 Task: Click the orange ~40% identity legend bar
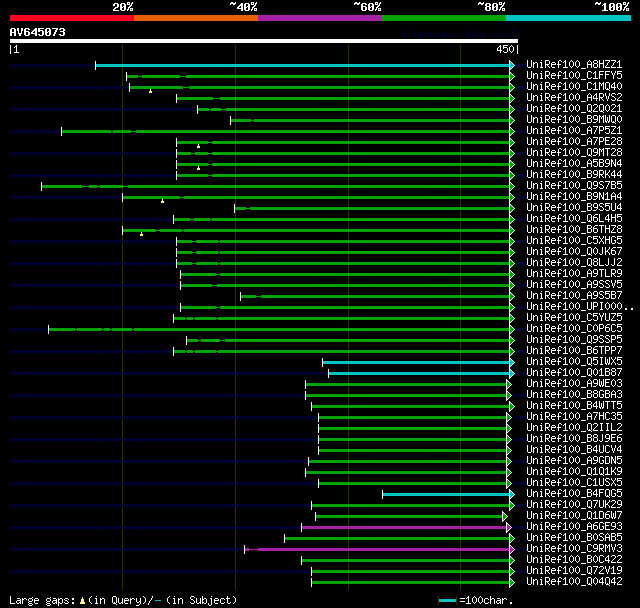click(196, 18)
